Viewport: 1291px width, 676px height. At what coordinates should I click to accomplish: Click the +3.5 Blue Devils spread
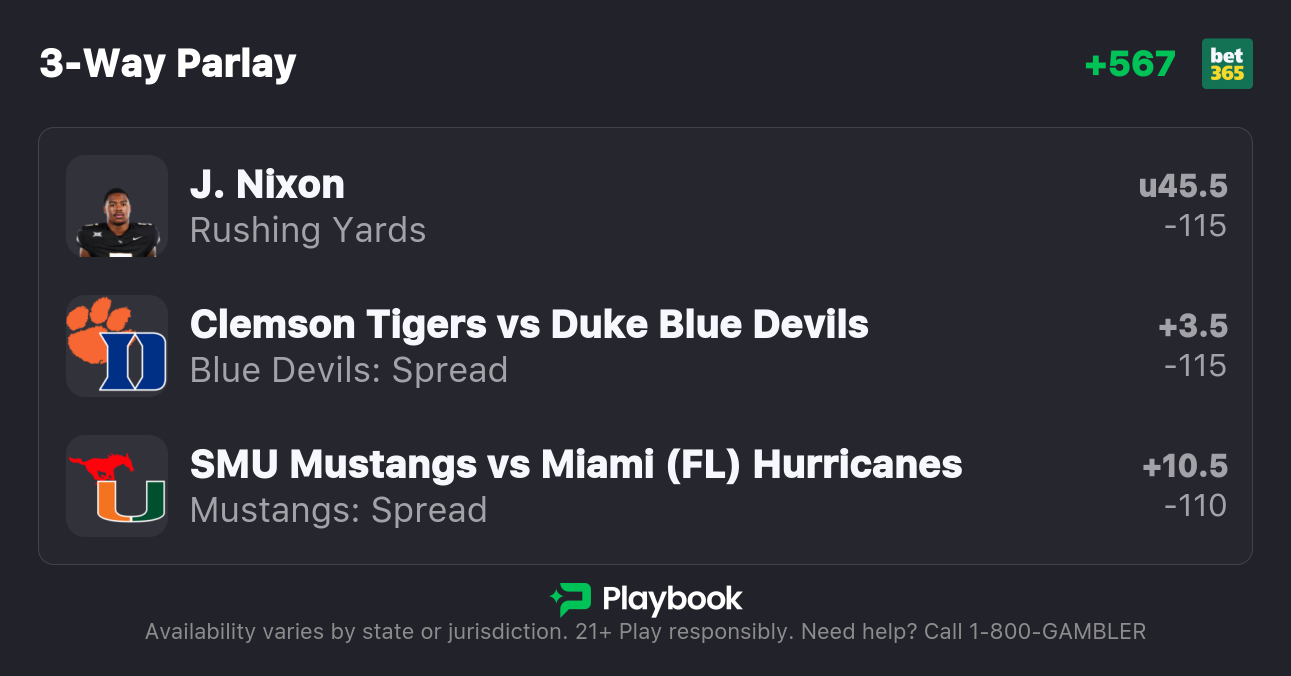tap(1192, 326)
